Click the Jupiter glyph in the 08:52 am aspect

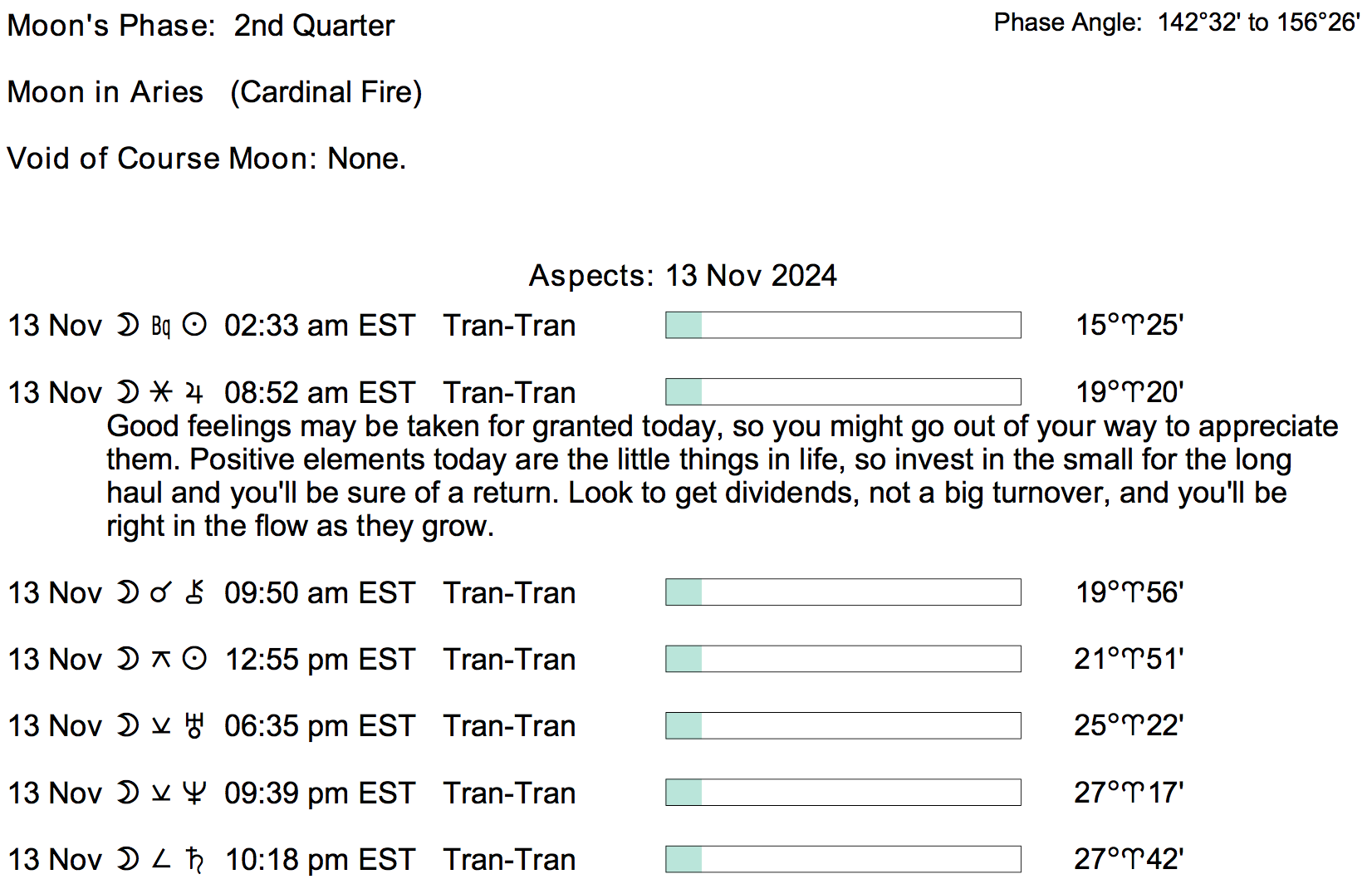[x=194, y=392]
